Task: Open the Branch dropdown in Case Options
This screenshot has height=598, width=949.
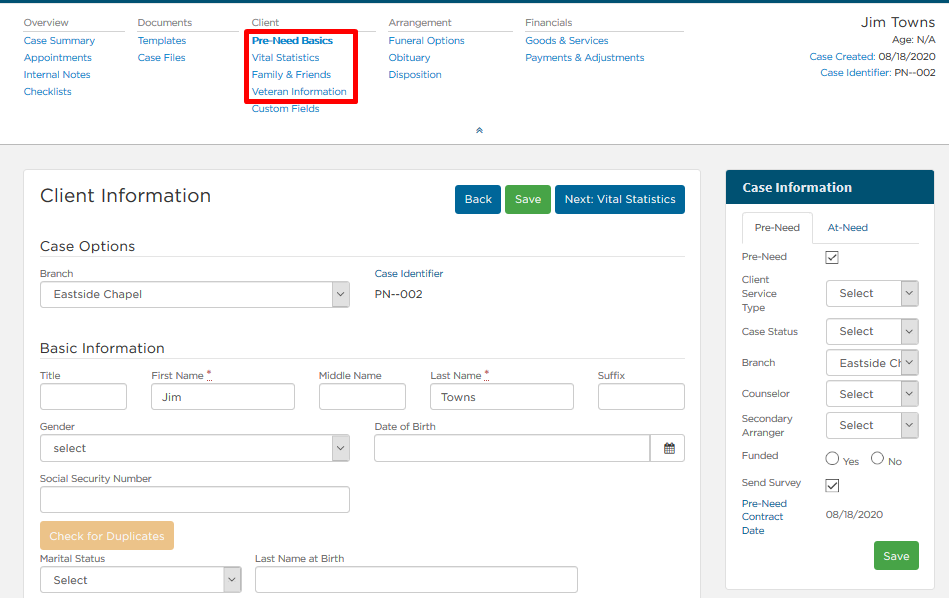Action: (195, 294)
